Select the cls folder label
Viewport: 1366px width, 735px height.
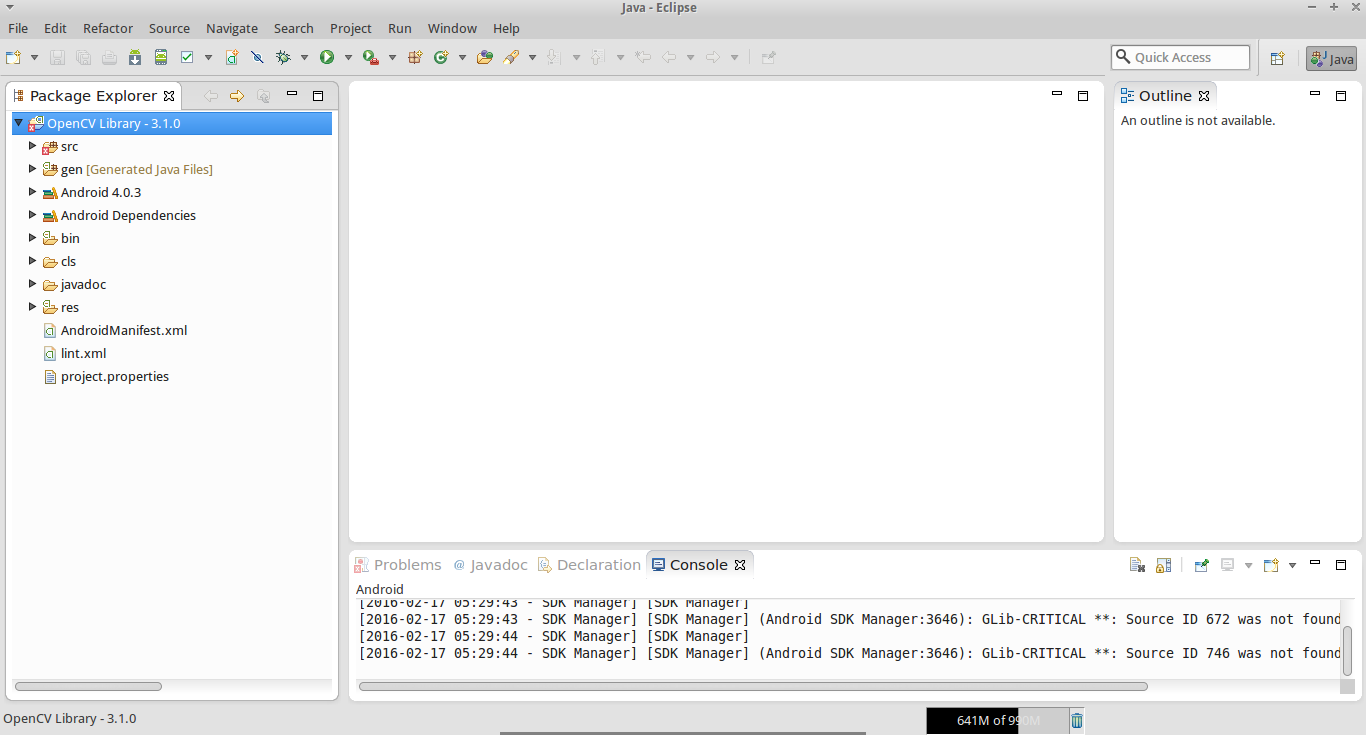click(68, 261)
